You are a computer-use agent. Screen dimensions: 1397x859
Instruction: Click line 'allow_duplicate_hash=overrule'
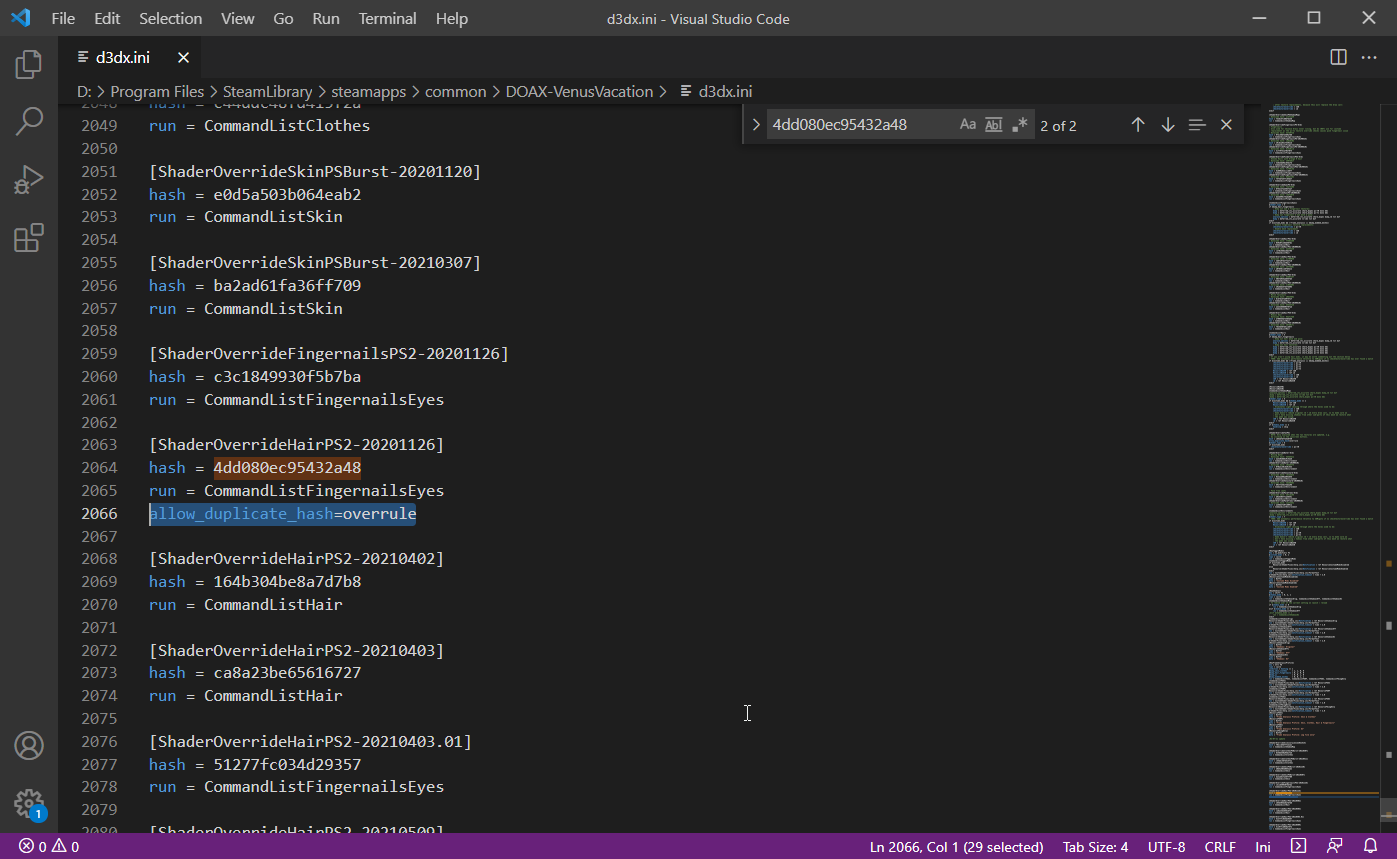tap(283, 514)
